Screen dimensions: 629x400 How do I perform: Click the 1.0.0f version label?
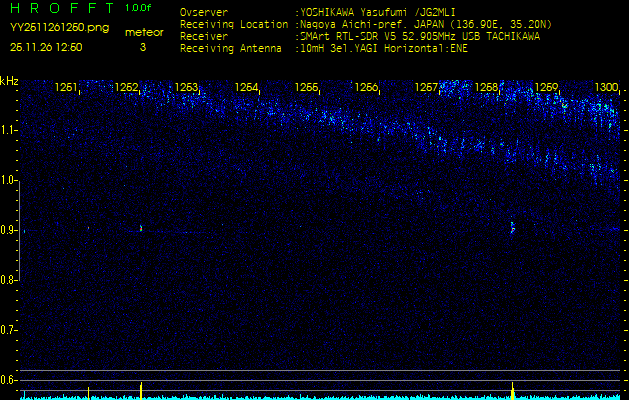139,8
